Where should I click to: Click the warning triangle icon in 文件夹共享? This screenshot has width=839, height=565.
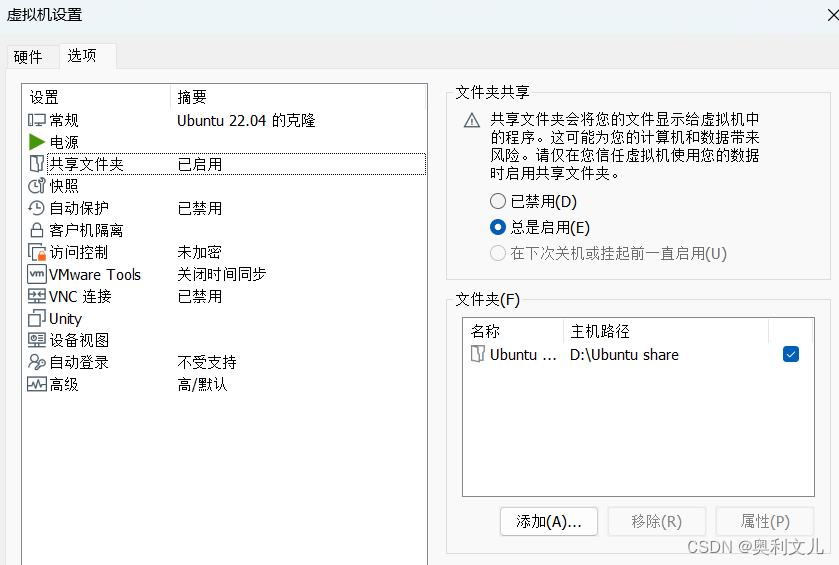[471, 120]
